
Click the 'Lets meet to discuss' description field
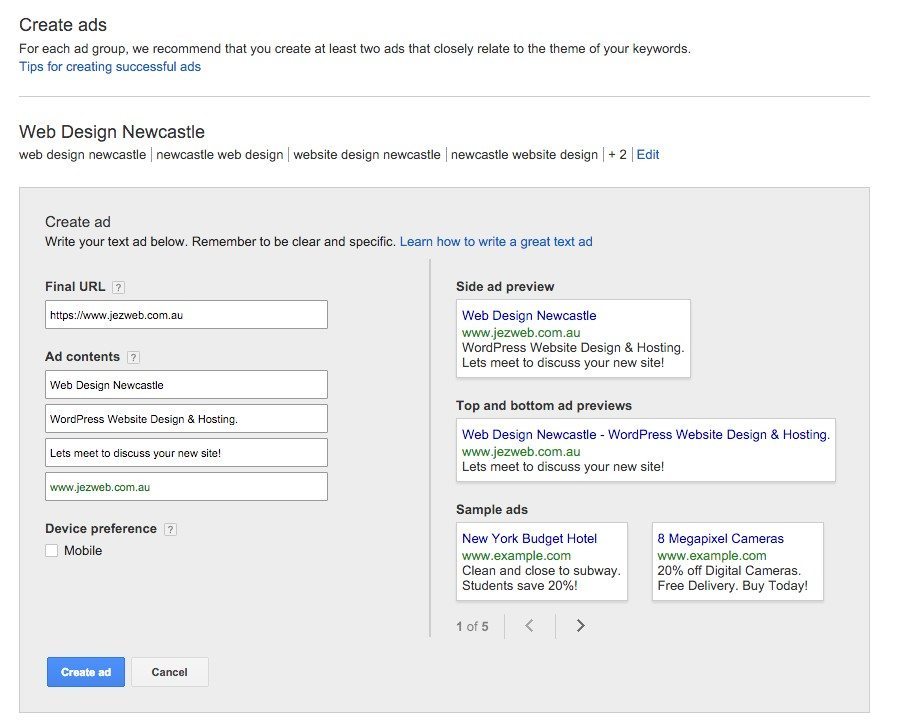186,452
